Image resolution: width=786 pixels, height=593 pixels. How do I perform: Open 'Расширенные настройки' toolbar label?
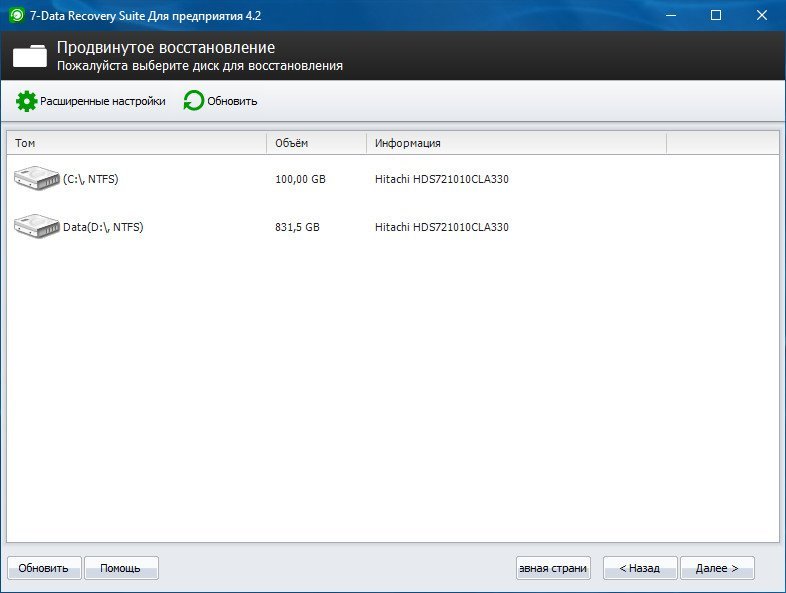(x=103, y=101)
